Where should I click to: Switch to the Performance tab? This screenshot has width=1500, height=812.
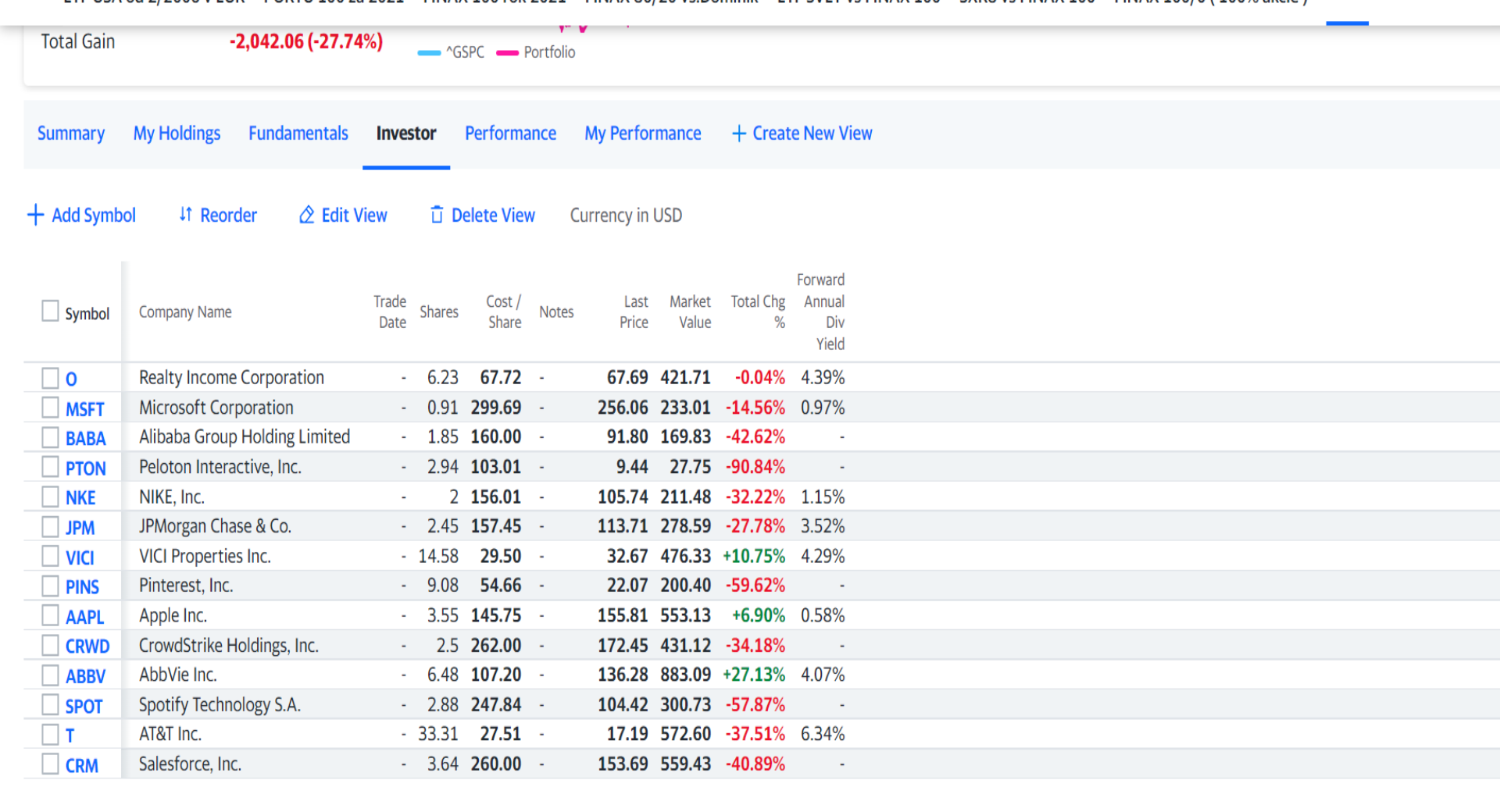[x=510, y=134]
